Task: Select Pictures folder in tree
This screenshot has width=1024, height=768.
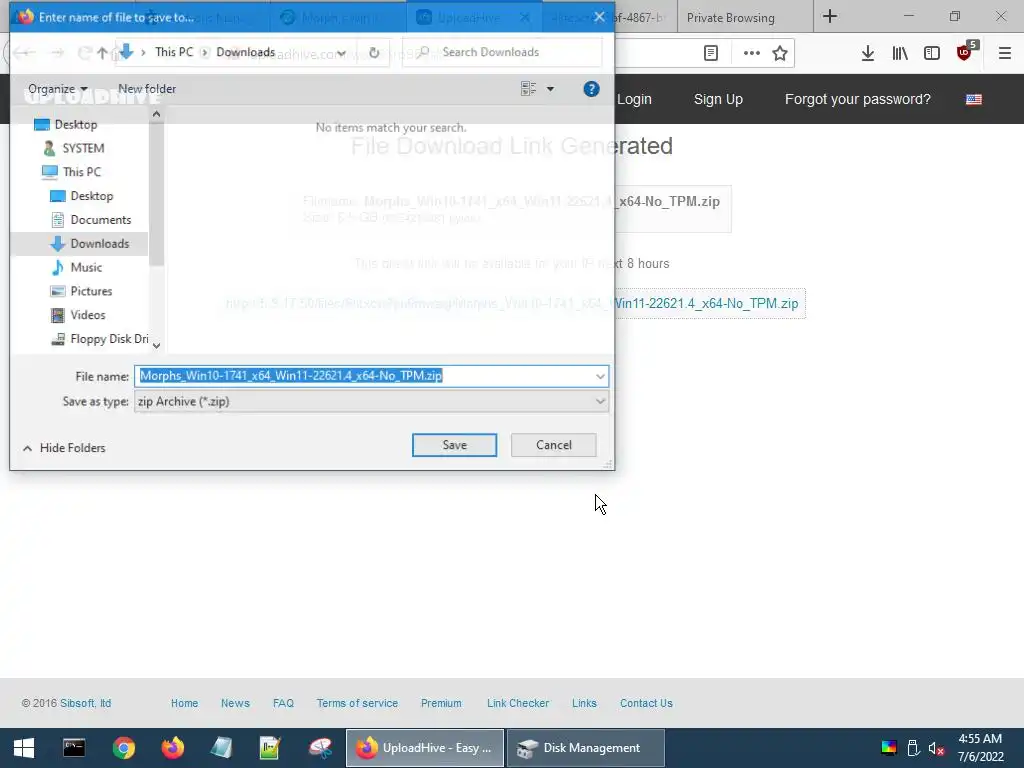Action: coord(82,291)
